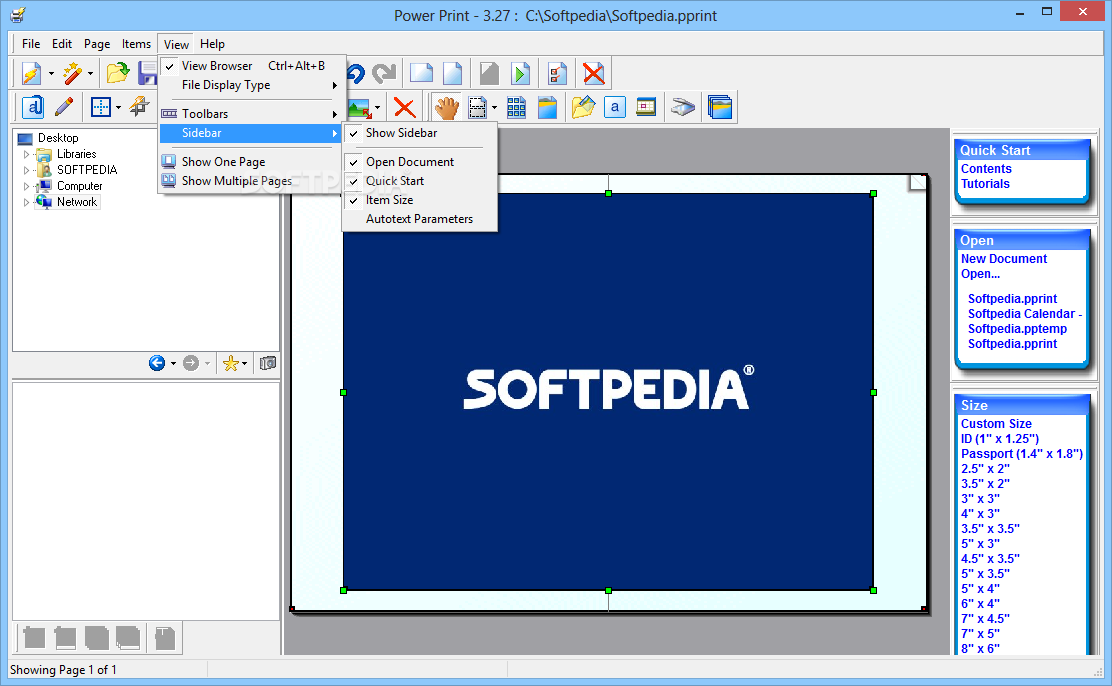Click the page corner fold marker
The width and height of the screenshot is (1112, 686).
918,182
